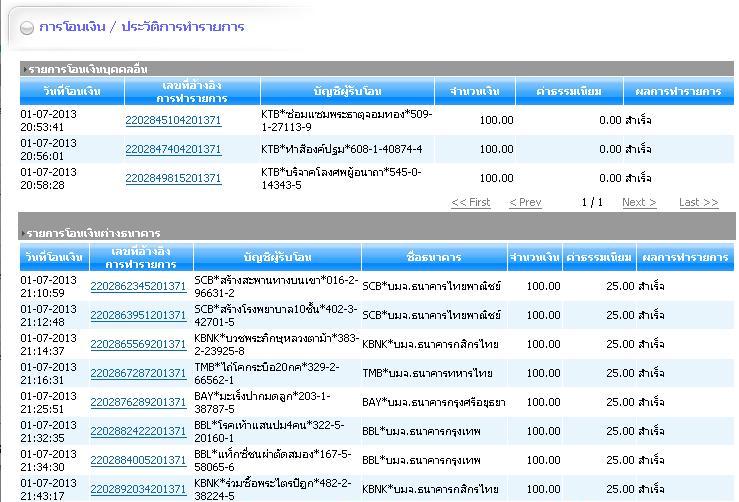This screenshot has width=739, height=502.
Task: Open transaction 2202862345201371 details
Action: [138, 286]
